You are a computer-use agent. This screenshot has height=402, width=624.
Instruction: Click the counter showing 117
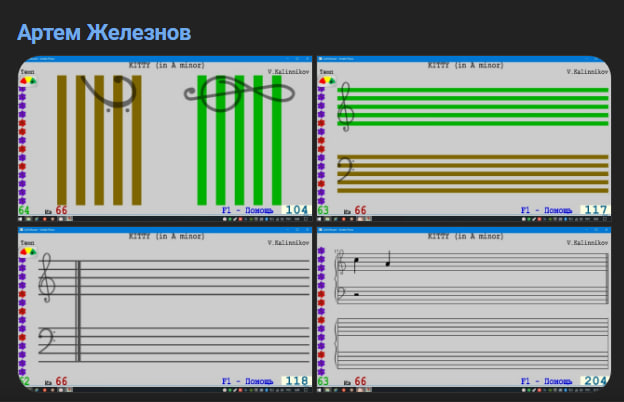[x=595, y=211]
